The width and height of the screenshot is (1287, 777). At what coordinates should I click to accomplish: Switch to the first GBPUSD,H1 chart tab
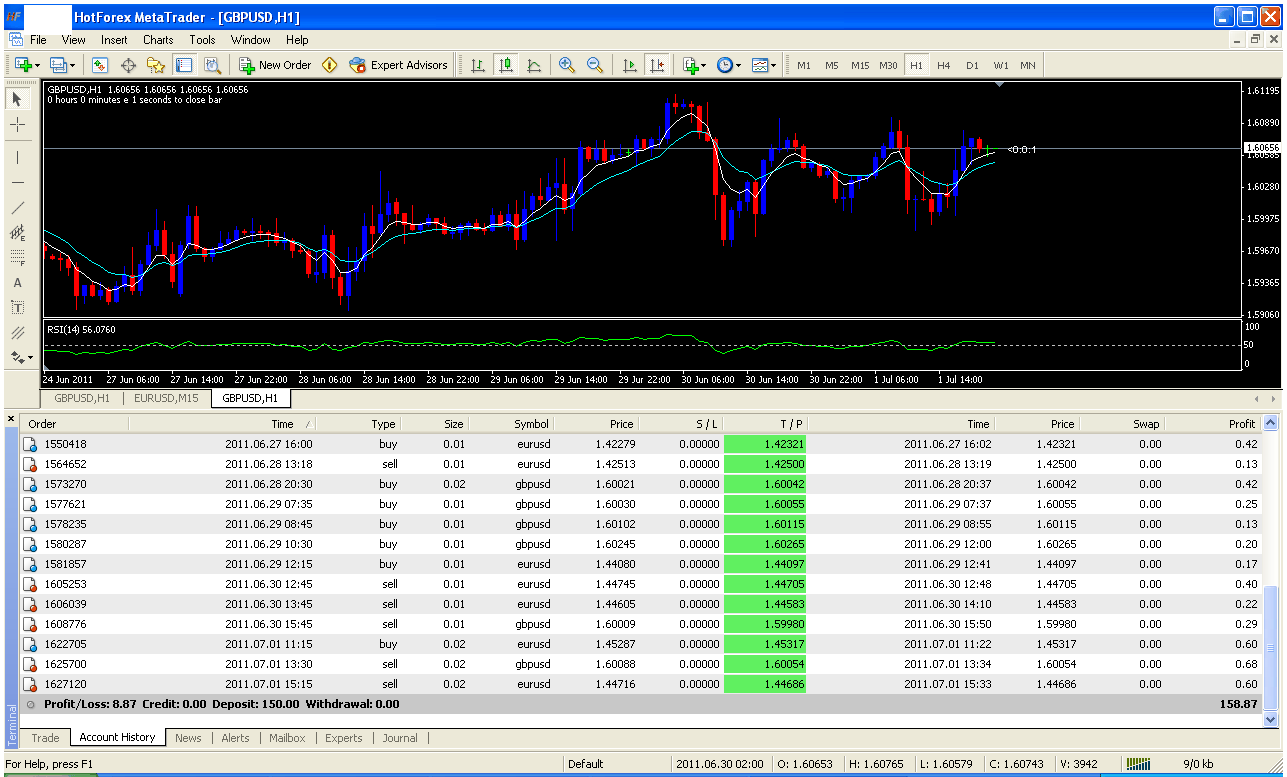(x=82, y=398)
